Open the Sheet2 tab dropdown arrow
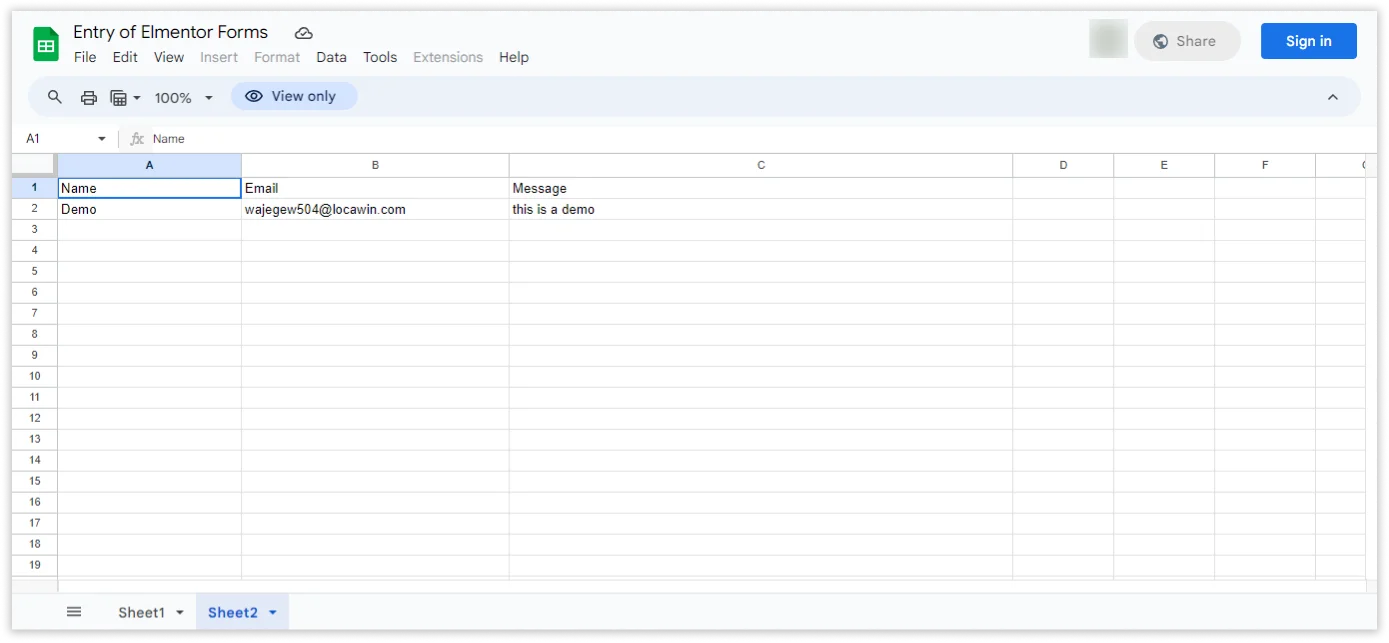The height and width of the screenshot is (643, 1389). 273,613
